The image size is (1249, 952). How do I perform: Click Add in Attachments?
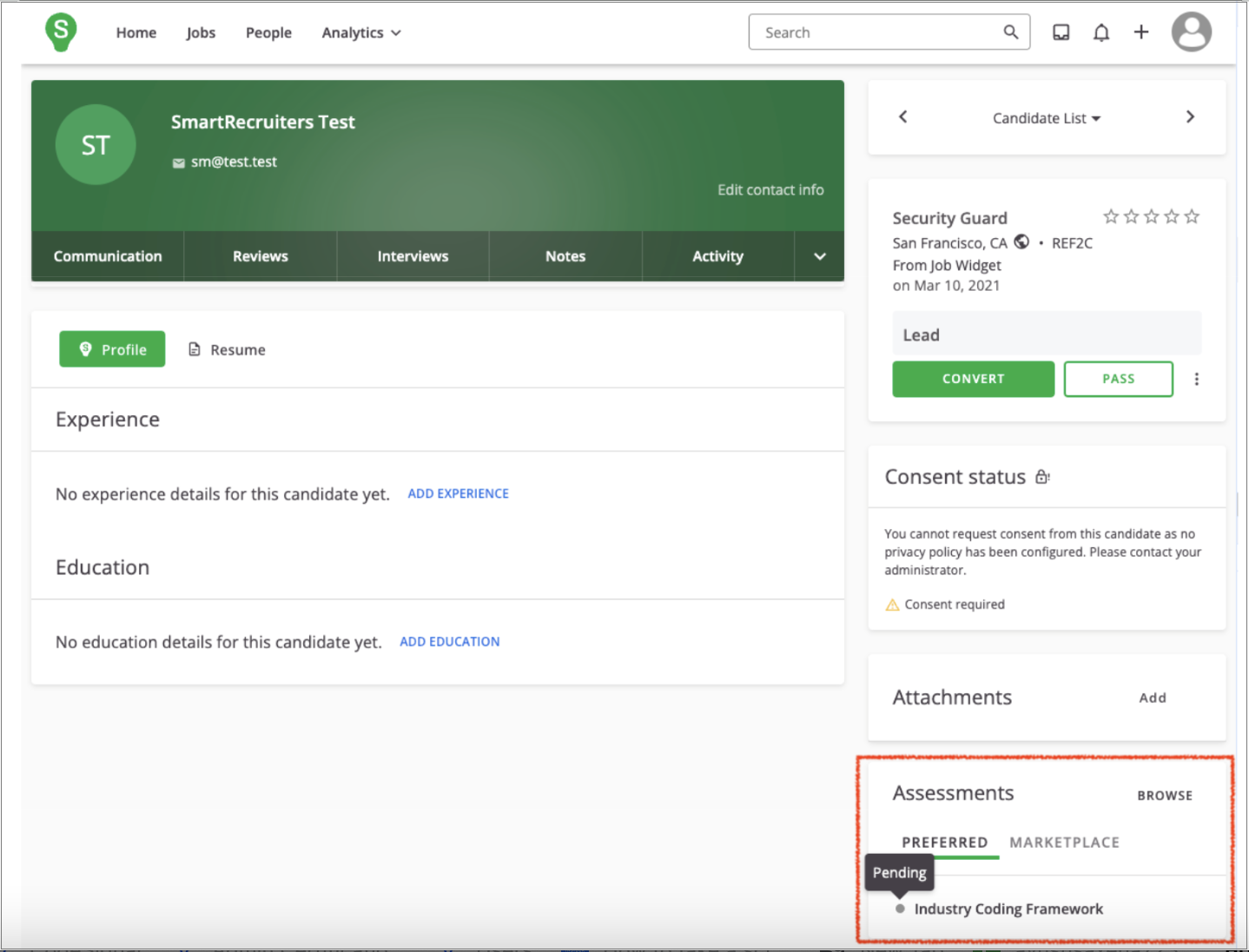(x=1153, y=697)
